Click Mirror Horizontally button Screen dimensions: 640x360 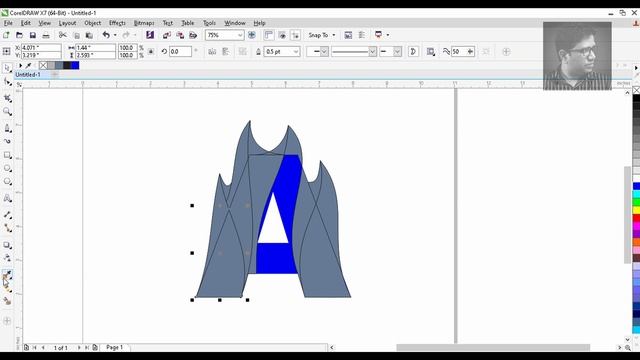212,51
